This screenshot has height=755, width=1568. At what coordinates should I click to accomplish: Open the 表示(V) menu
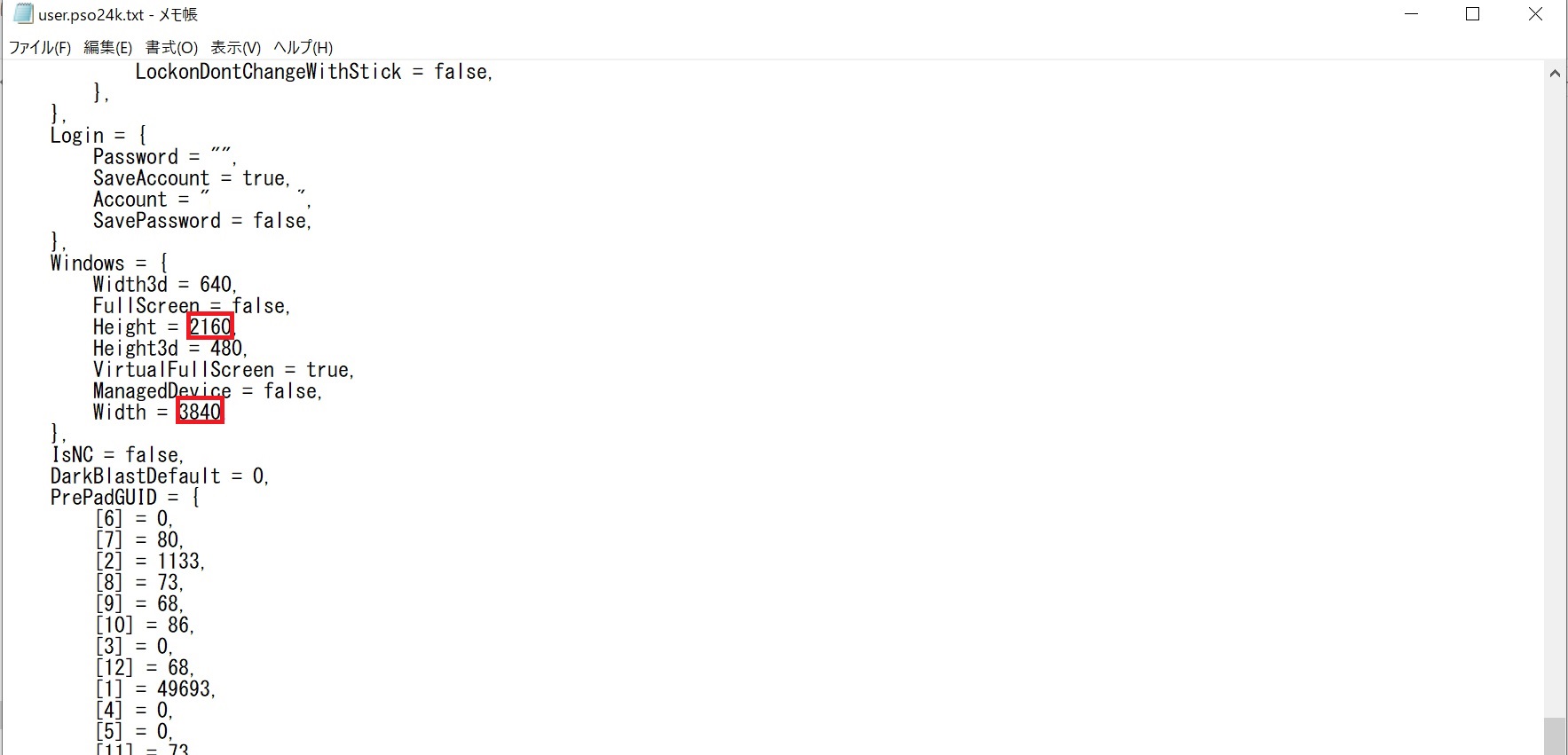tap(235, 48)
